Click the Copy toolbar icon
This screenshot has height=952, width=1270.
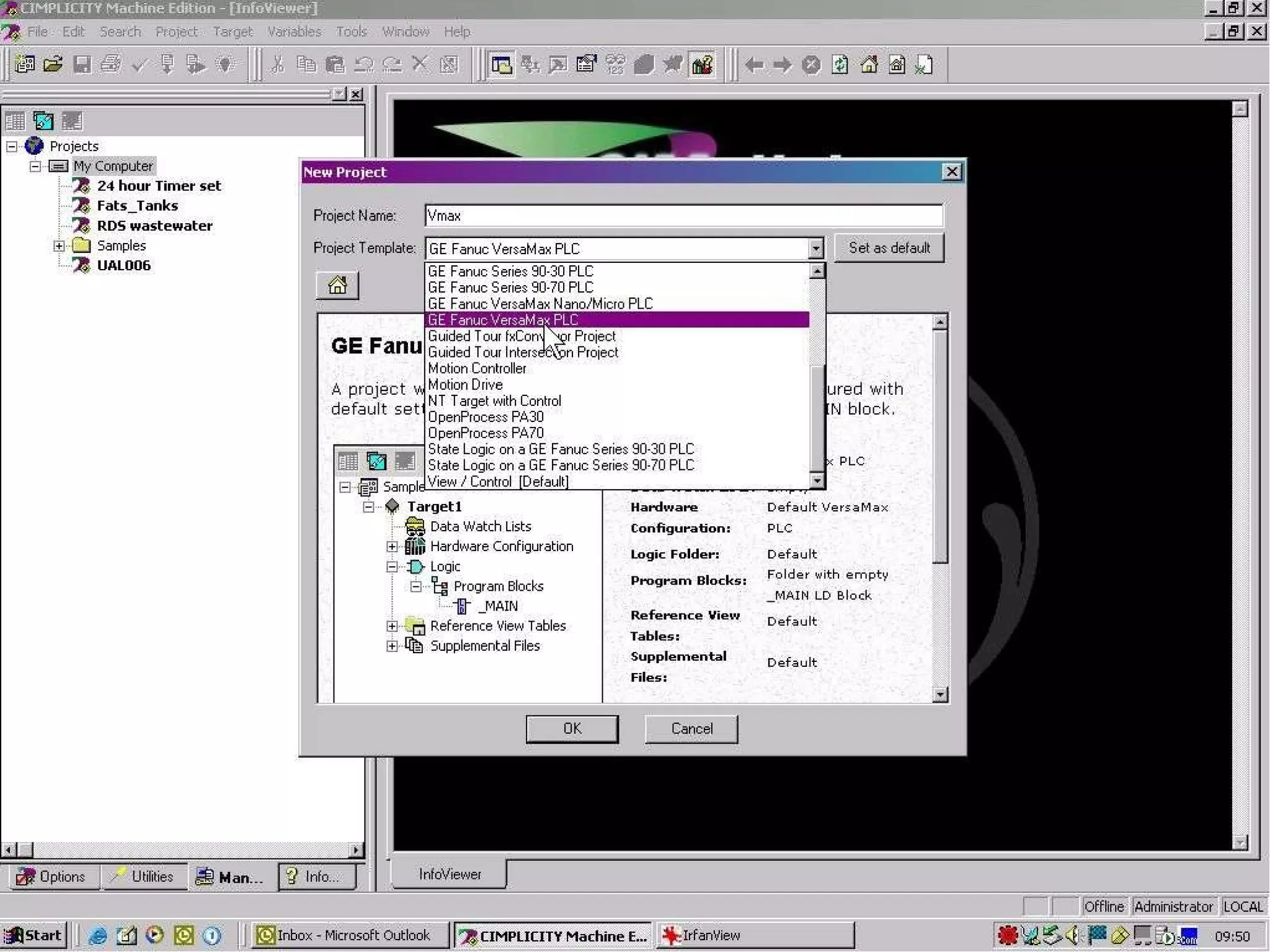click(x=306, y=64)
